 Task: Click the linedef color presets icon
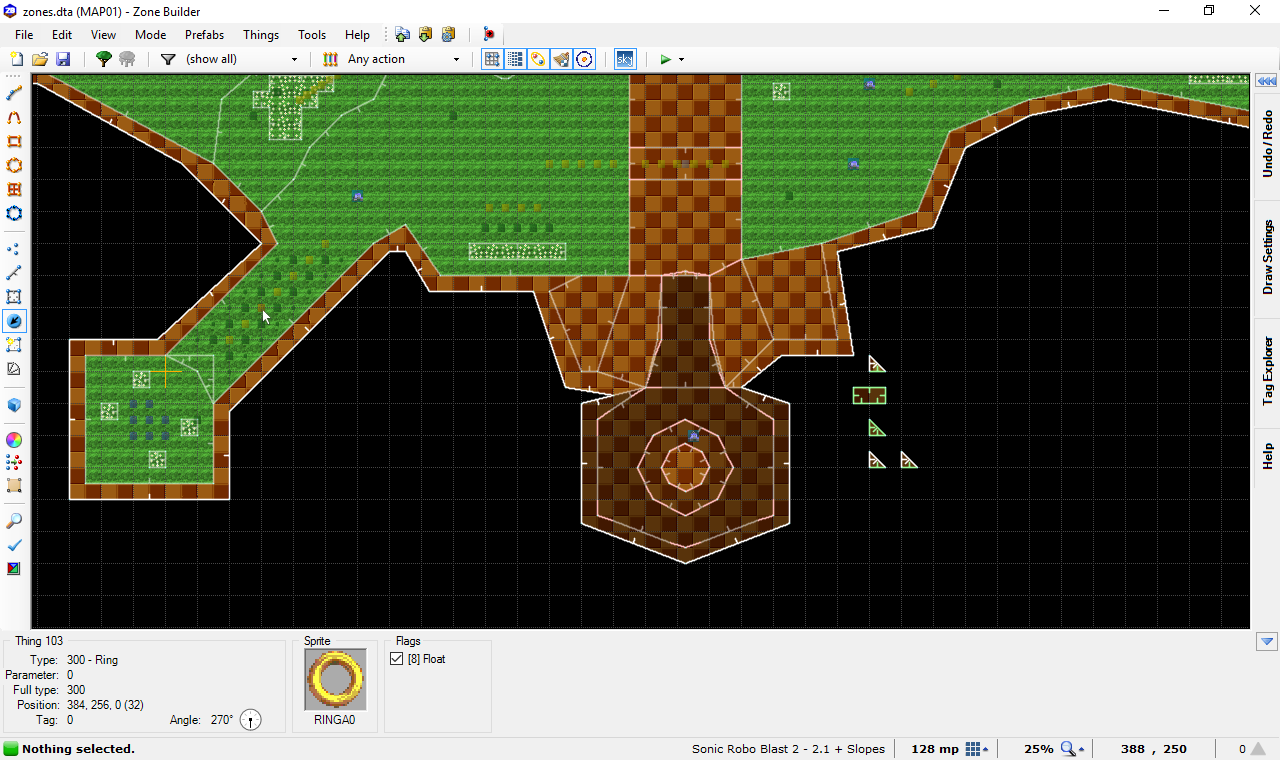point(330,59)
